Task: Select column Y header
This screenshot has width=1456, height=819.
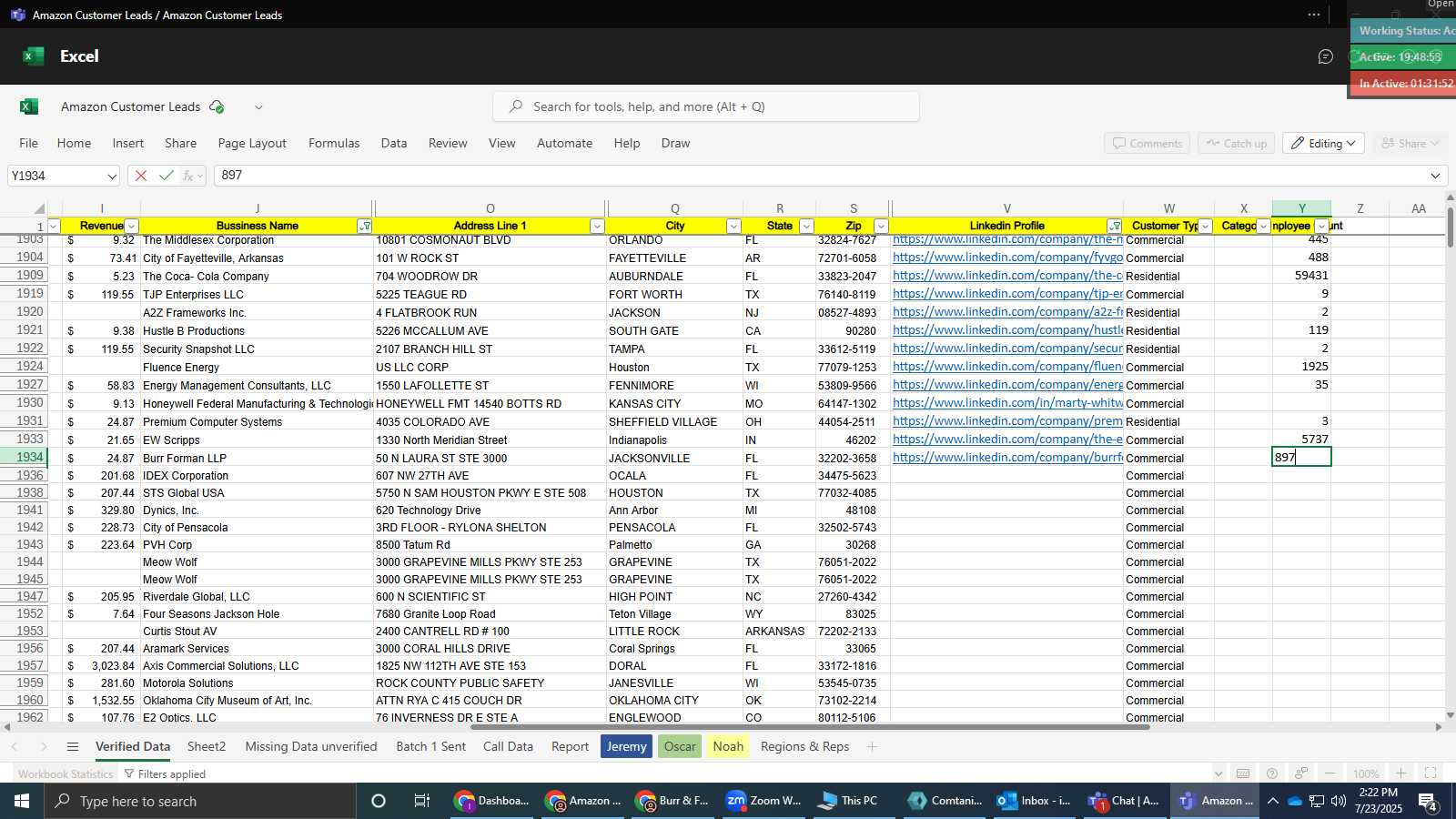Action: 1301,209
